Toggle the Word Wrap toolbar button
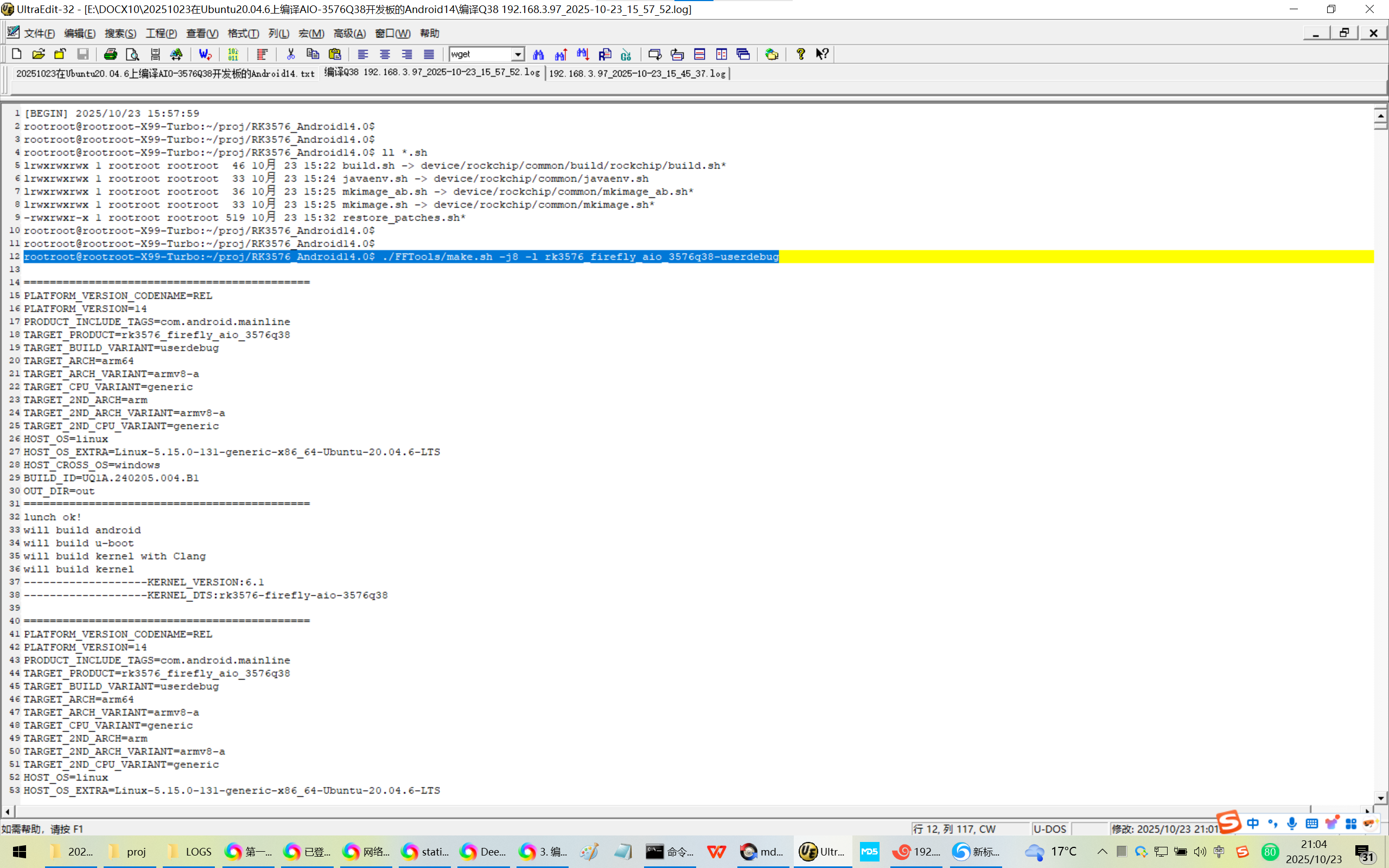 pos(206,54)
